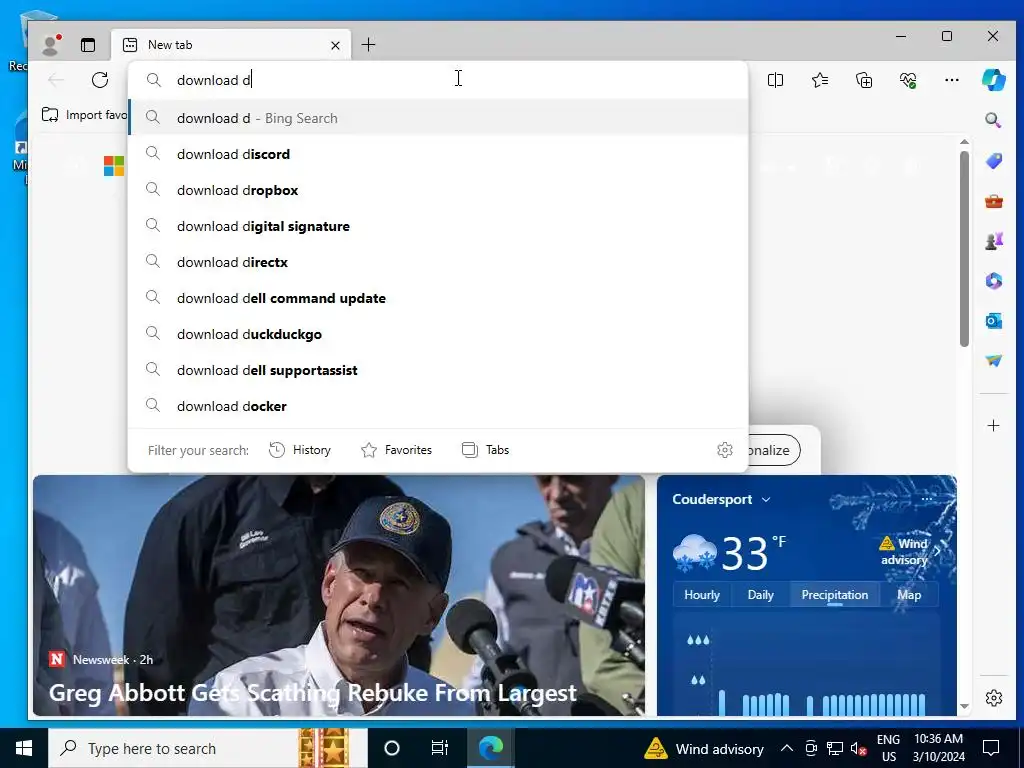Open Copilot icon in toolbar
This screenshot has height=768, width=1024.
click(x=993, y=80)
